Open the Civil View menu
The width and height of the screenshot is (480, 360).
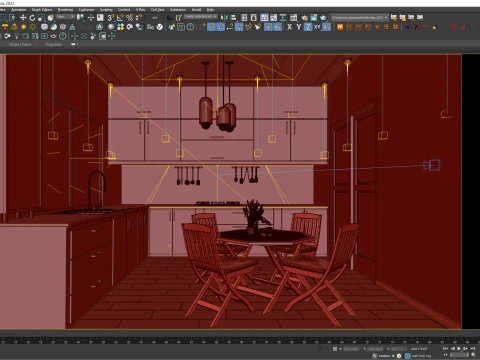click(158, 10)
